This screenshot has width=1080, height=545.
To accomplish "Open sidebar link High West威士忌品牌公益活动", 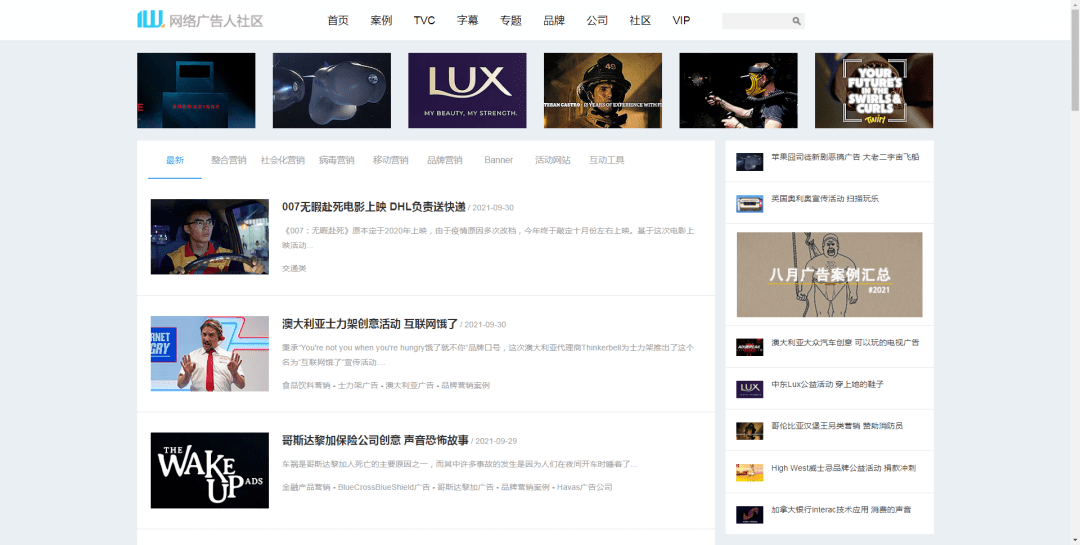I will tap(843, 468).
